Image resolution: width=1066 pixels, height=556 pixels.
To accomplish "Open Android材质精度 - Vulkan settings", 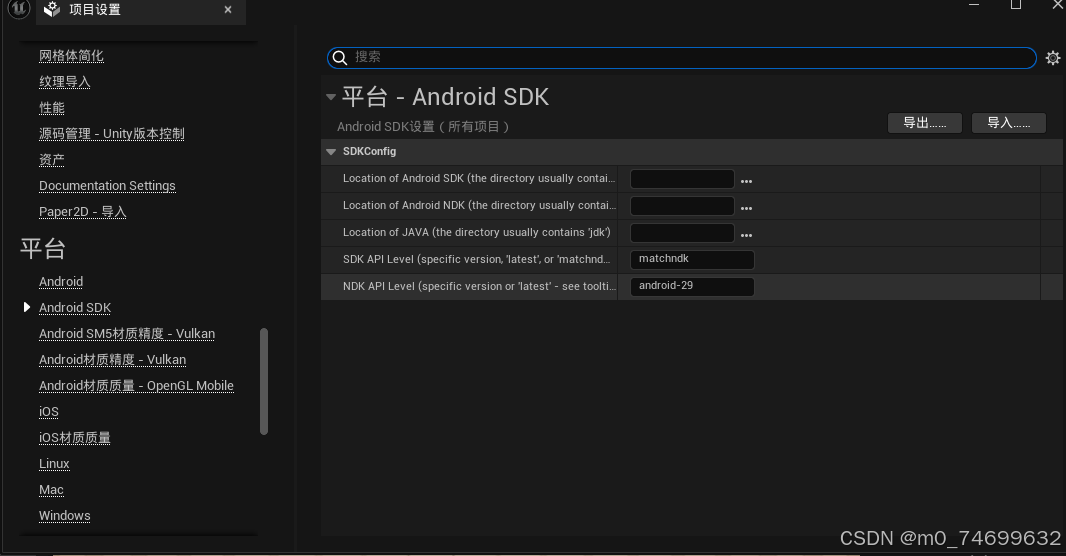I will 112,360.
